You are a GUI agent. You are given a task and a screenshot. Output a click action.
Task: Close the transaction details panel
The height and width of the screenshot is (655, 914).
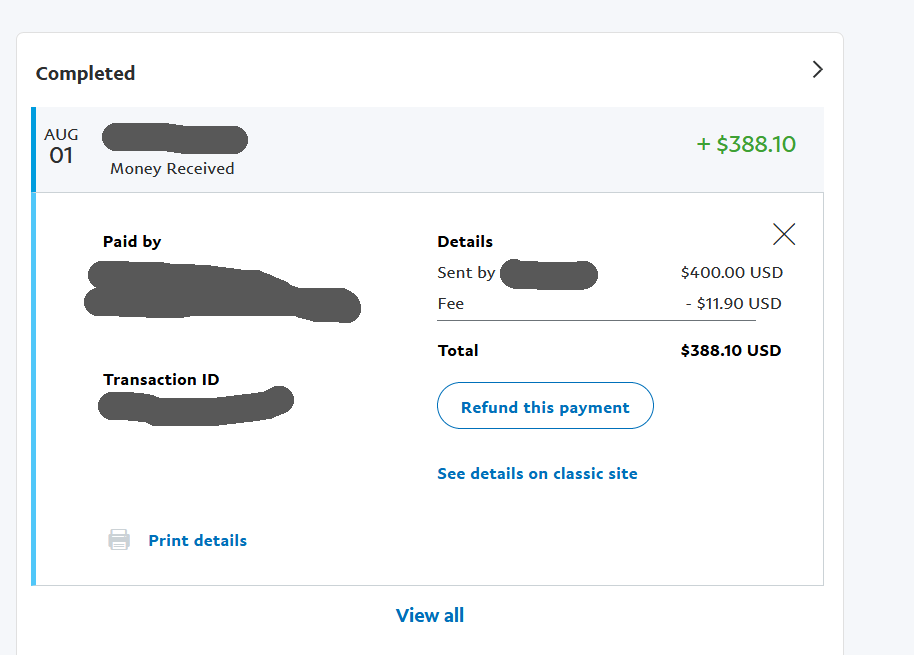tap(784, 234)
